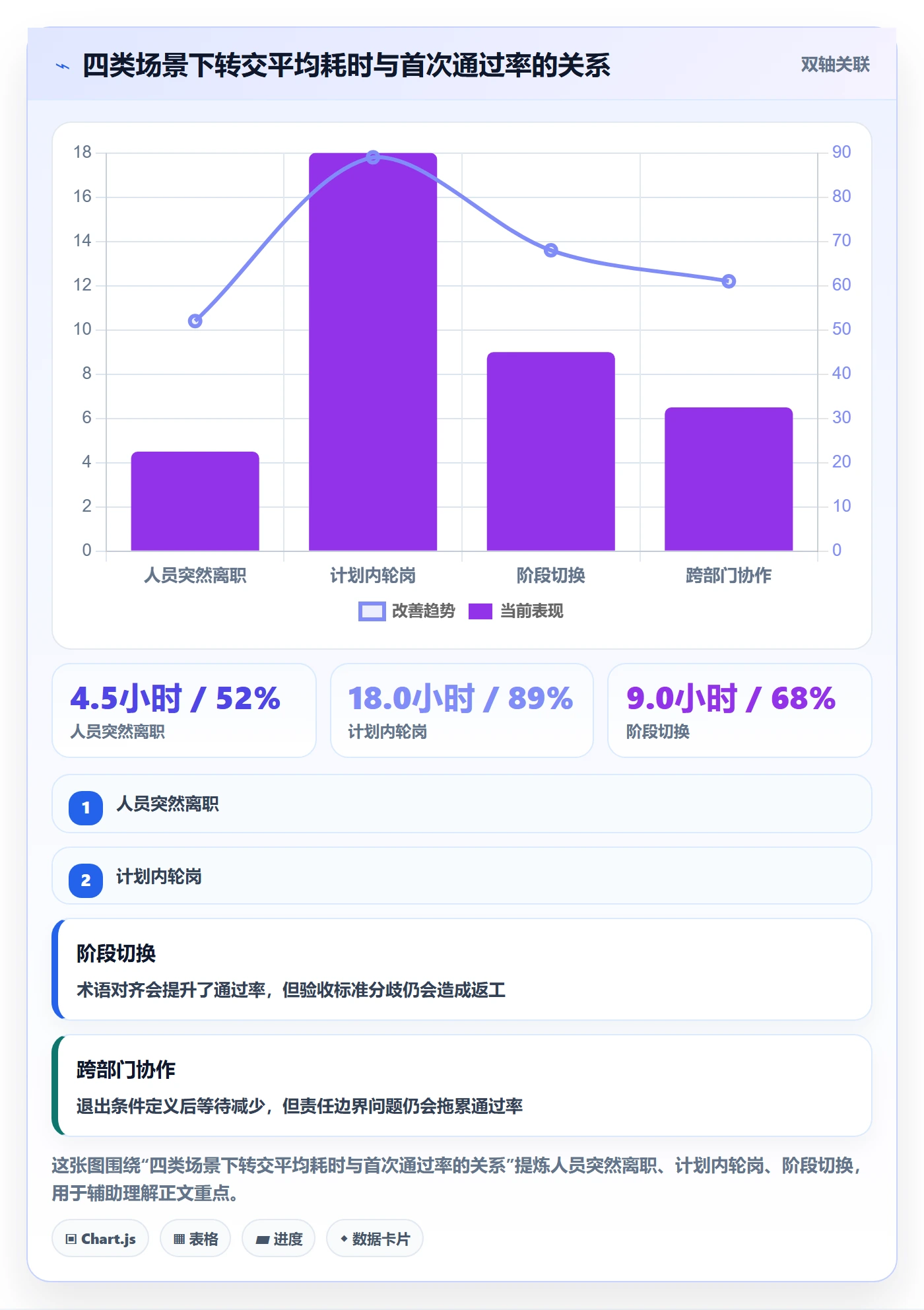The width and height of the screenshot is (924, 1310).
Task: Click the 计划内轮岗 bar in the chart
Action: tap(373, 352)
